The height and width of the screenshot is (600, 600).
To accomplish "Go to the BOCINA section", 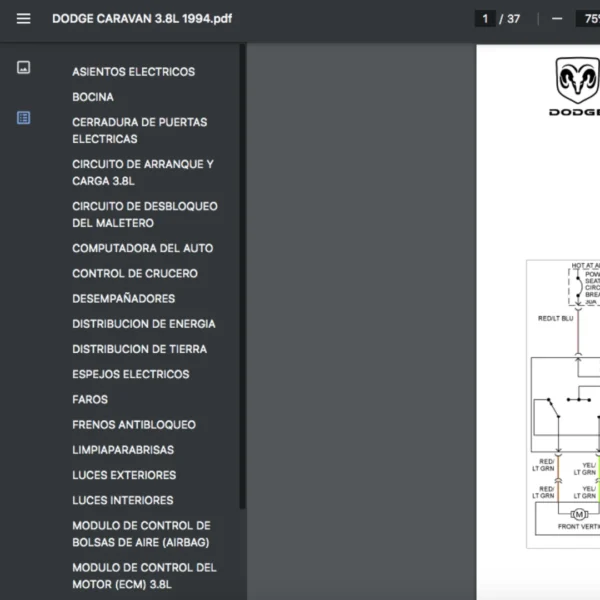I will (93, 97).
